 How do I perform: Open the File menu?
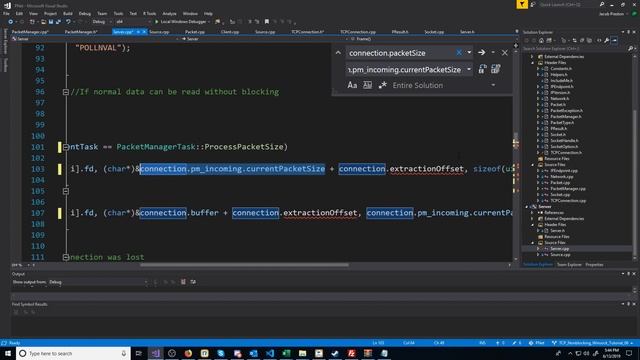point(6,13)
